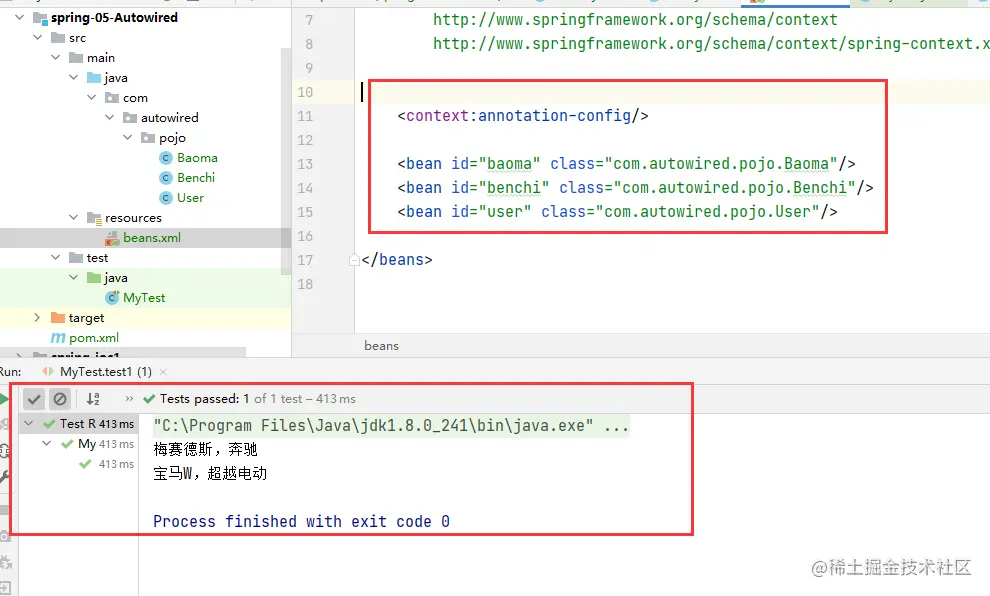This screenshot has height=596, width=990.
Task: Click line number 13 in the gutter
Action: point(305,164)
